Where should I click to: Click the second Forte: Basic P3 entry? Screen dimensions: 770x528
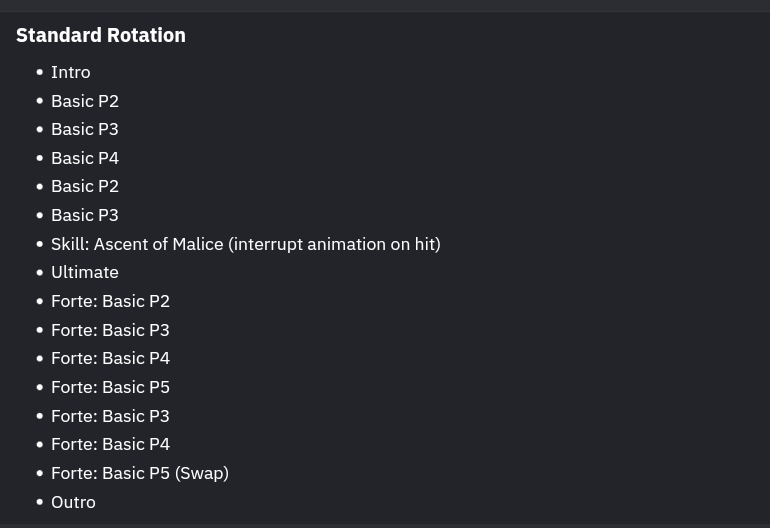coord(110,416)
